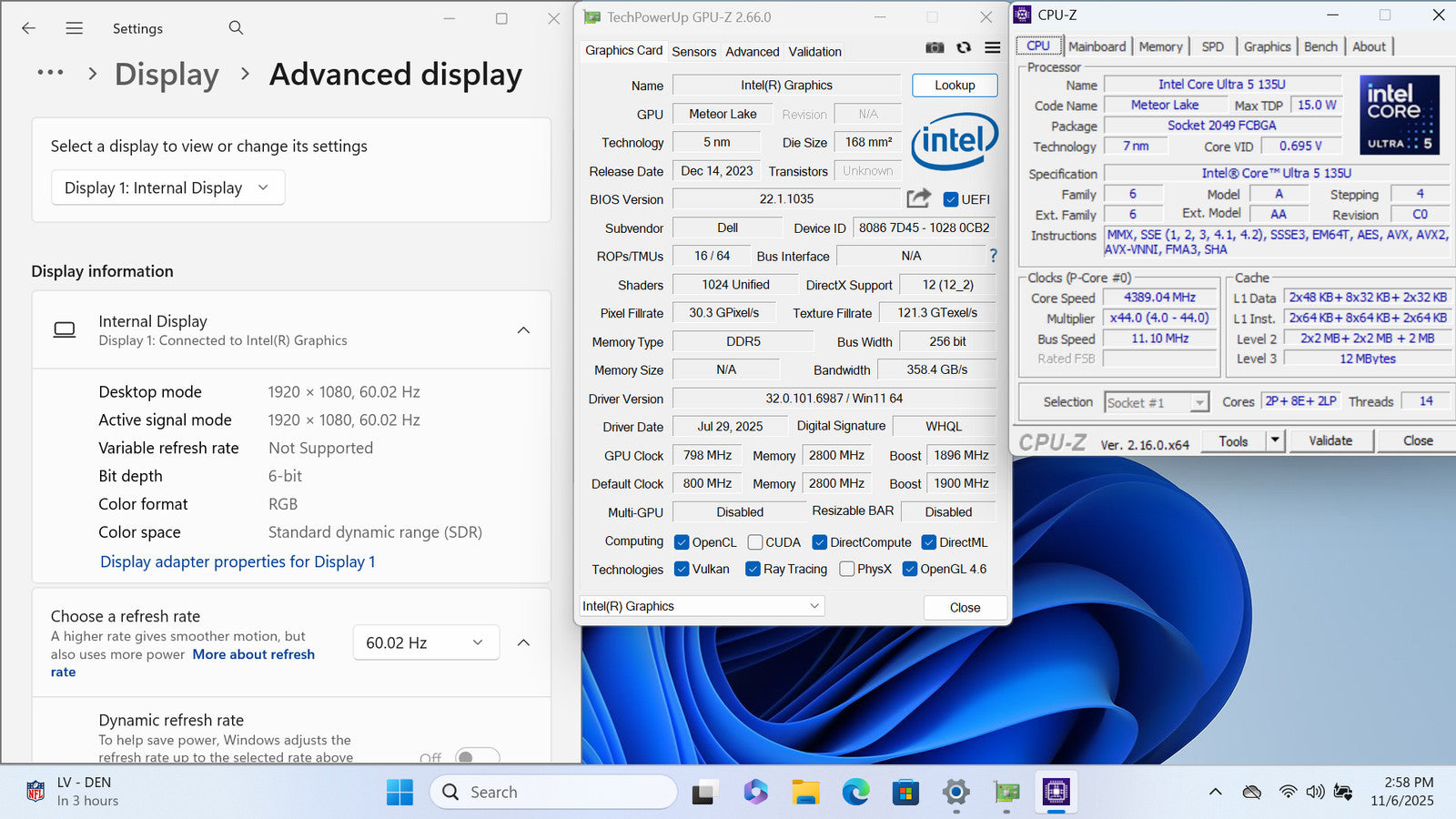Click the search icon in Settings

[236, 28]
